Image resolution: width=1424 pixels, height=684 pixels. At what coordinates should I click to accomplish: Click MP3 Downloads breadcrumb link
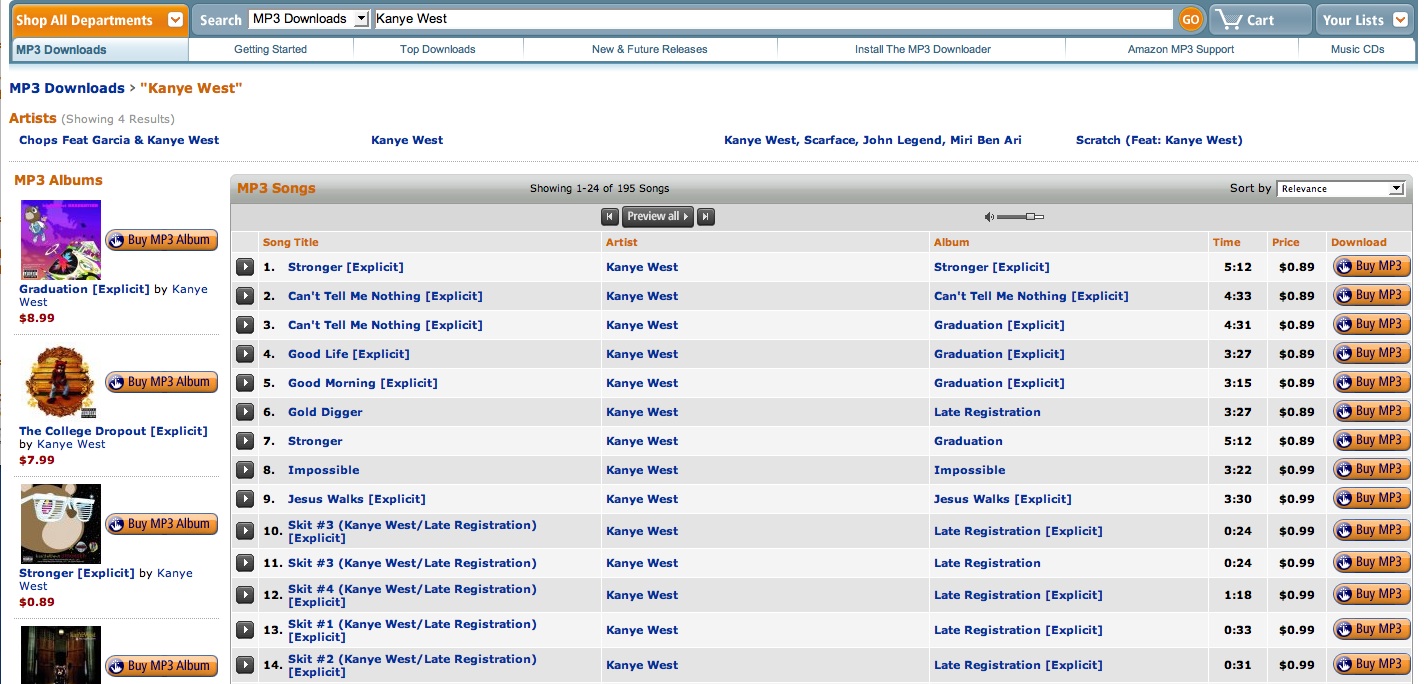point(67,88)
